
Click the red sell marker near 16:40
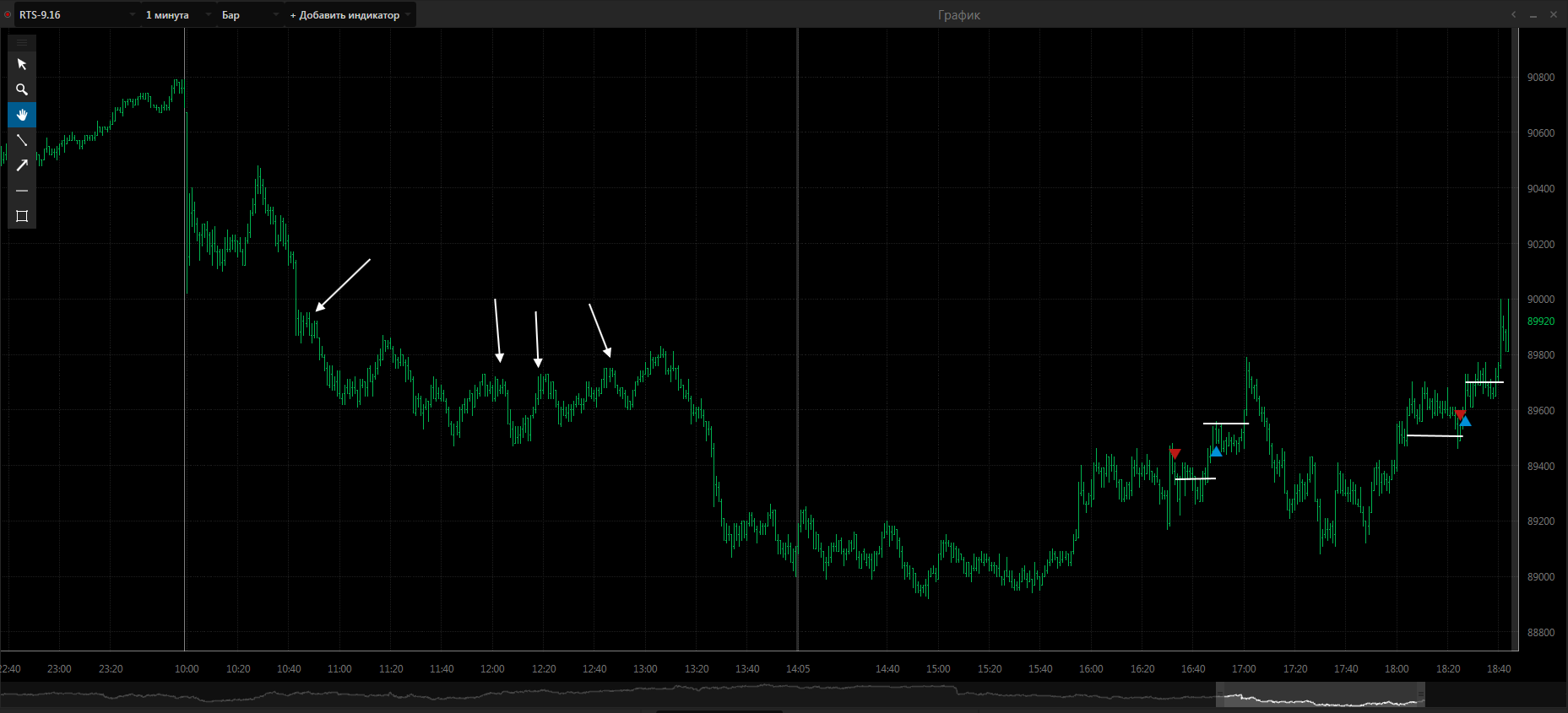1175,454
